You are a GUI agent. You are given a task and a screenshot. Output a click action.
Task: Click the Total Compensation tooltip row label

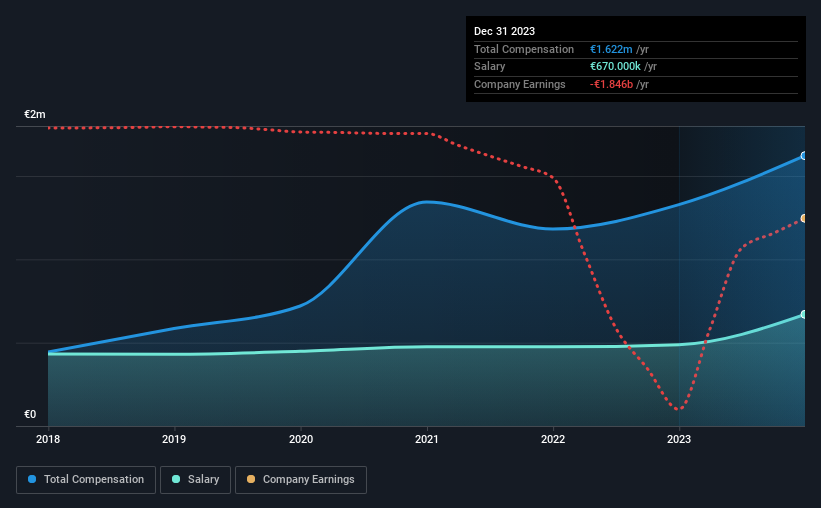524,49
